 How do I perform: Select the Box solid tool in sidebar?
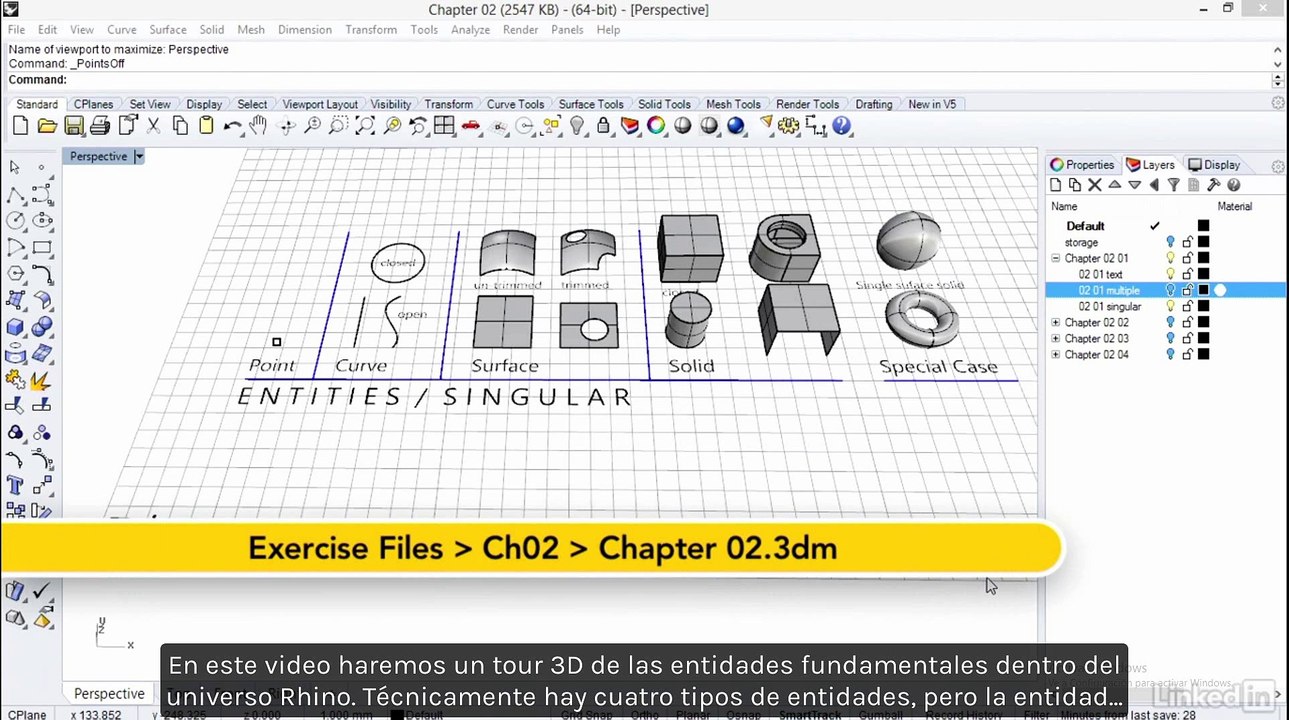tap(15, 326)
